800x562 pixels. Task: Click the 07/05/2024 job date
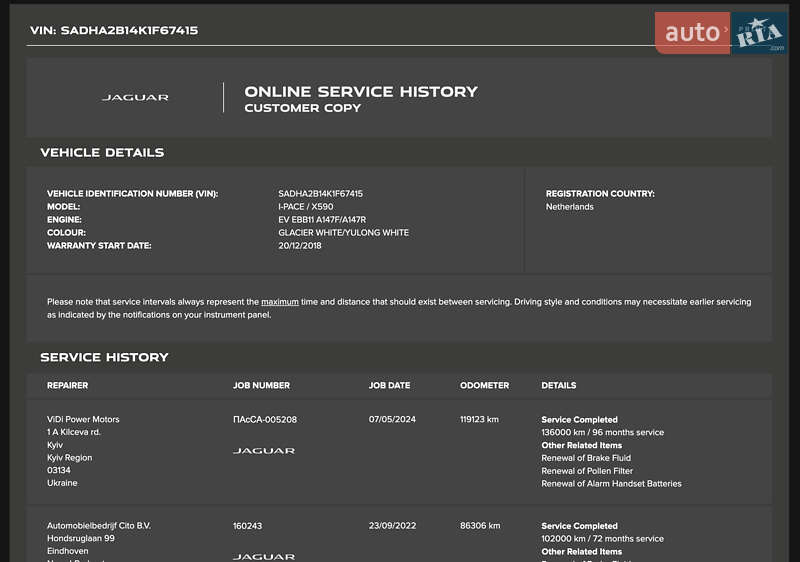(390, 420)
